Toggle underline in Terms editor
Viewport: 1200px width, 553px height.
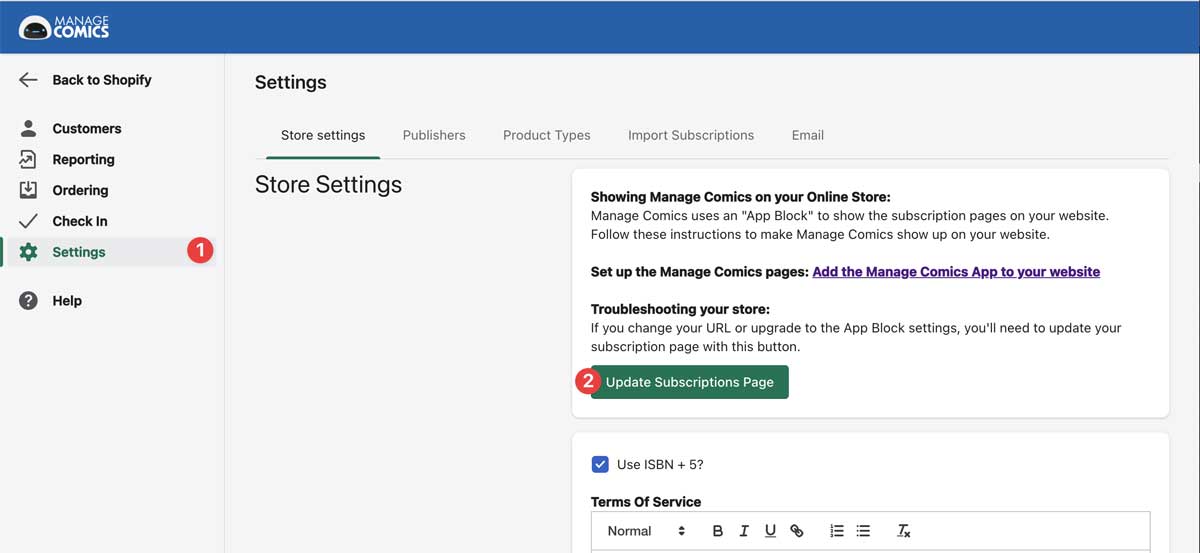[x=770, y=531]
